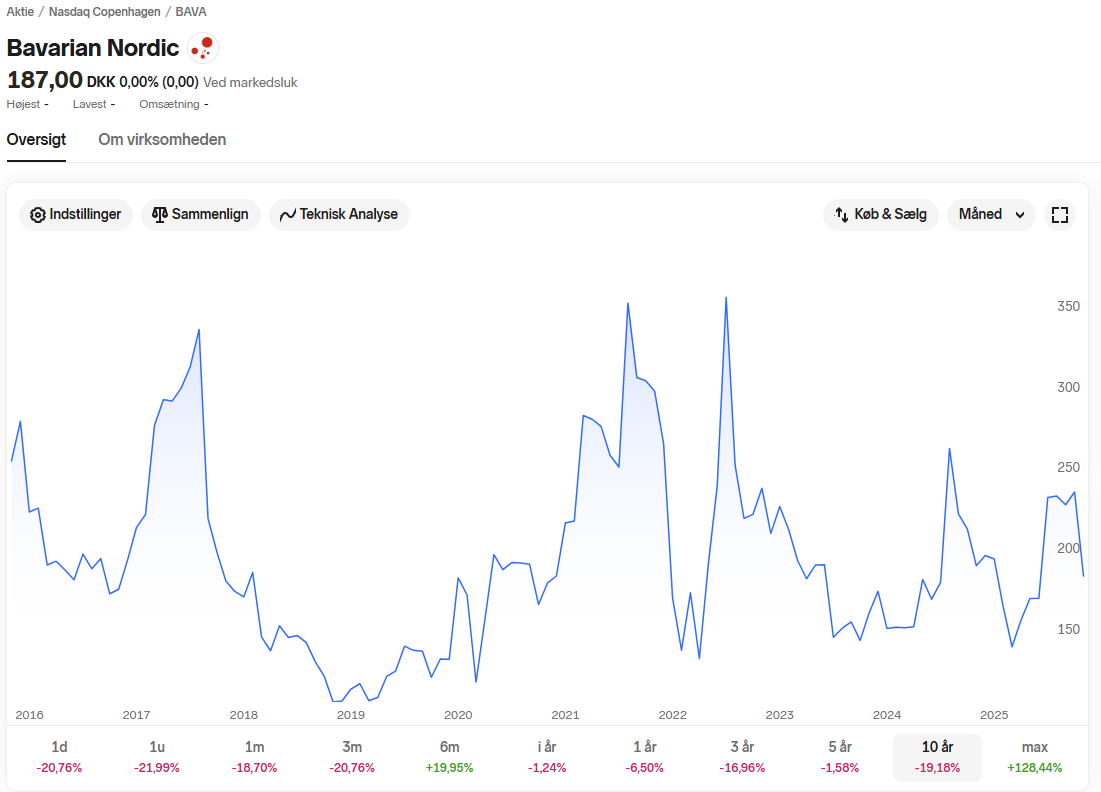Image resolution: width=1101 pixels, height=792 pixels.
Task: Click the Bavarian Nordic red dots logo
Action: [204, 48]
